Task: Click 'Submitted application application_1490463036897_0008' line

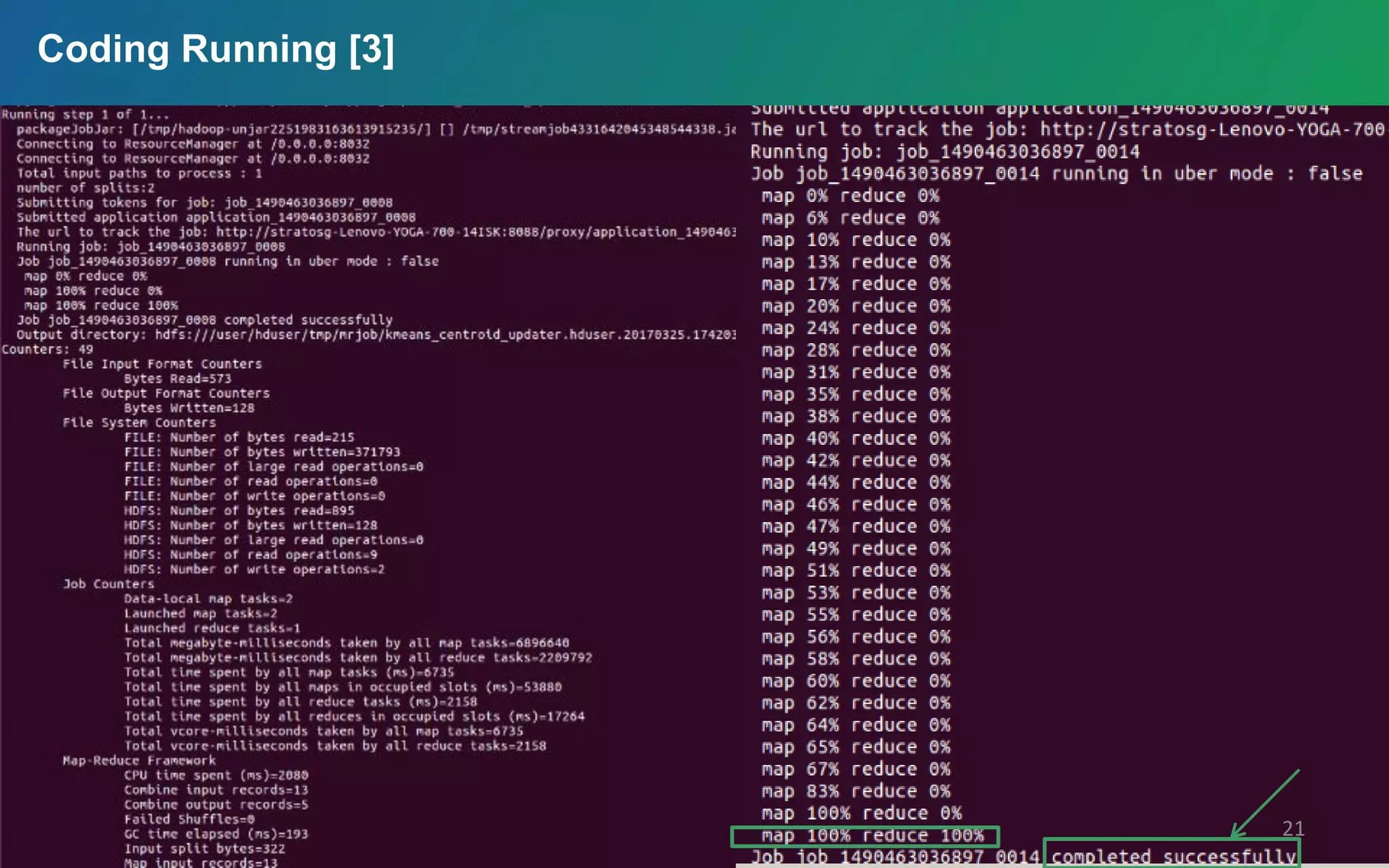Action: [x=216, y=218]
